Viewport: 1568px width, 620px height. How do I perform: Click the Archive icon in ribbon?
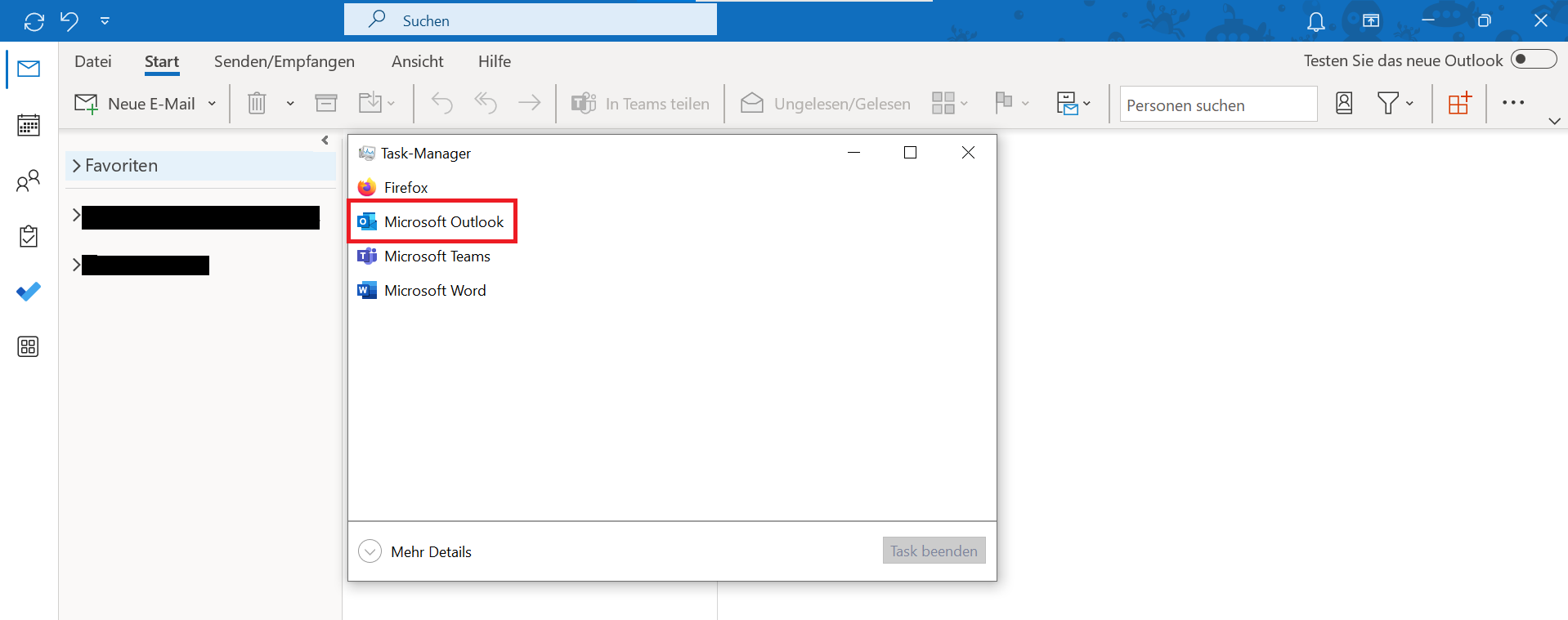(326, 103)
